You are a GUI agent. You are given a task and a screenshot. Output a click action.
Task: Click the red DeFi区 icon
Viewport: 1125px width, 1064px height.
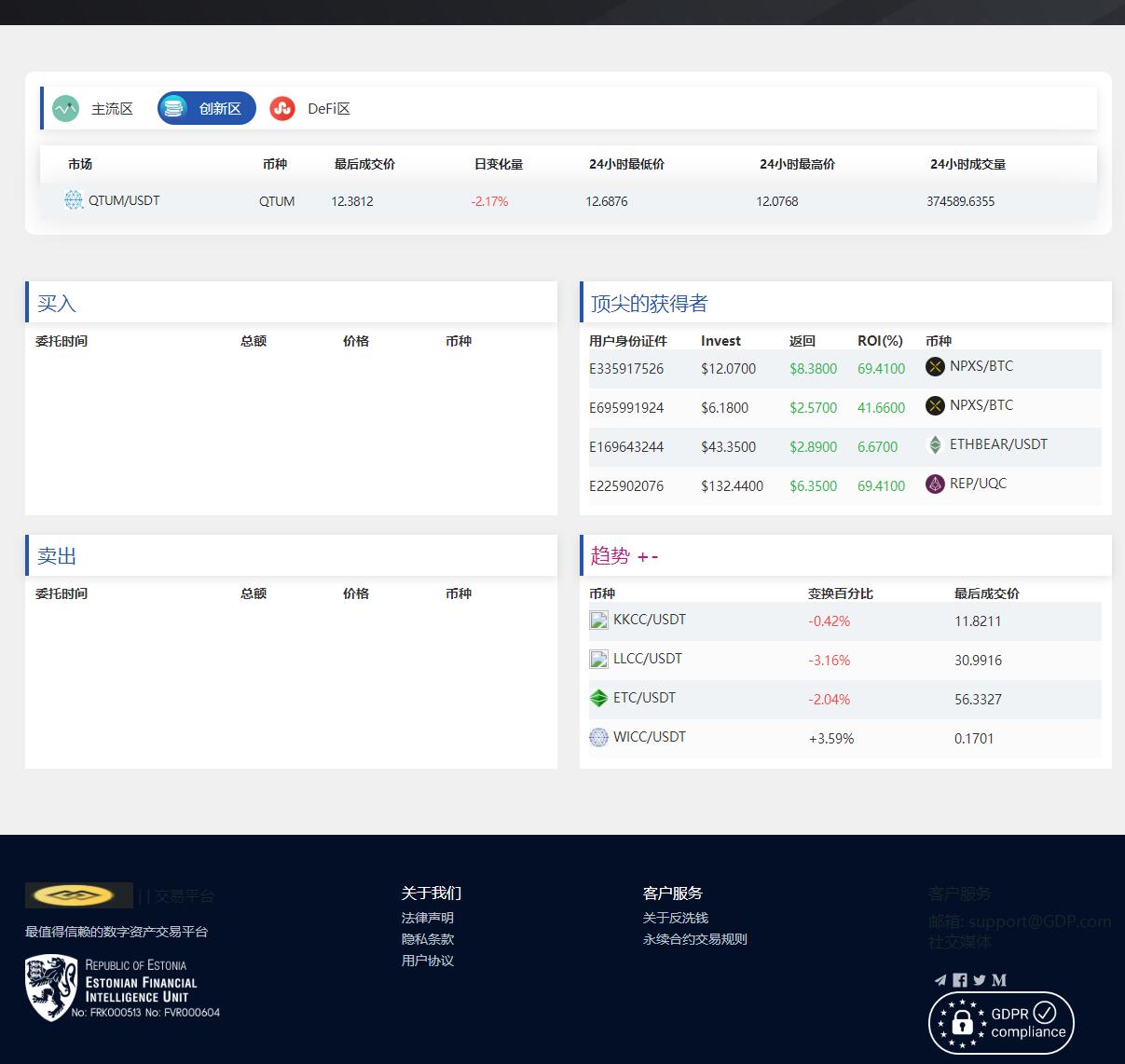pos(282,109)
